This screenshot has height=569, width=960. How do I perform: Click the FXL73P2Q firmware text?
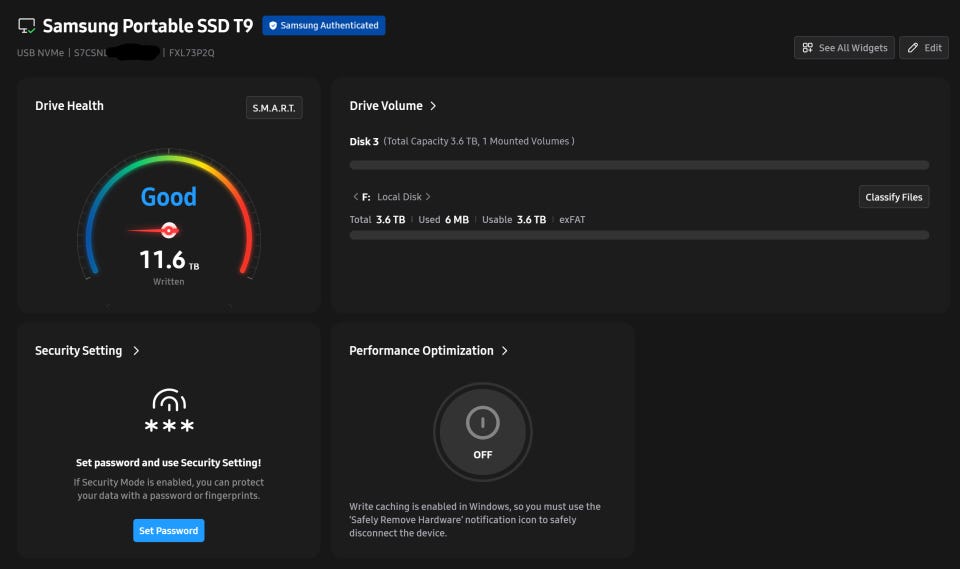(192, 53)
